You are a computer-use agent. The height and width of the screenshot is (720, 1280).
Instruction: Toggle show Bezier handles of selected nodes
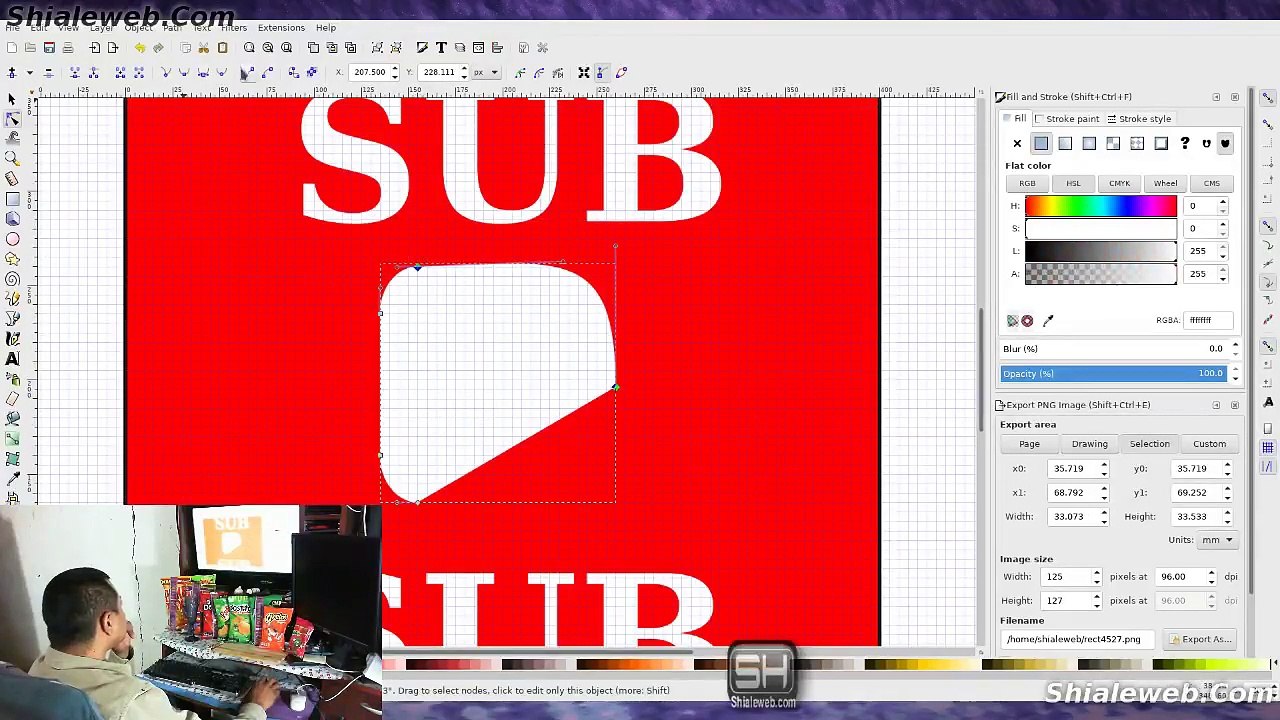tap(602, 72)
